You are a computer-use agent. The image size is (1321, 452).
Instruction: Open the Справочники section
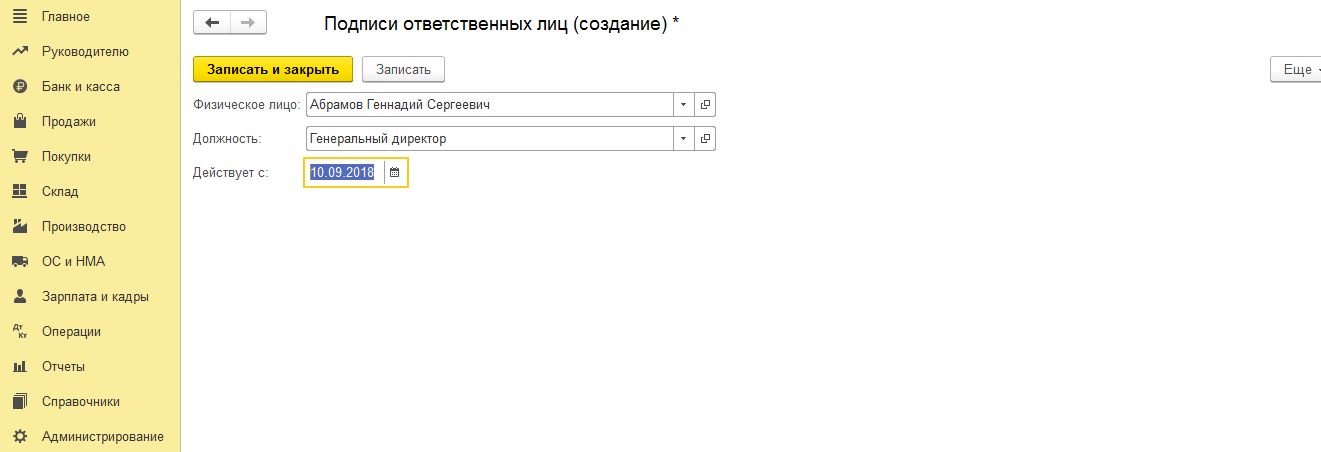point(81,402)
